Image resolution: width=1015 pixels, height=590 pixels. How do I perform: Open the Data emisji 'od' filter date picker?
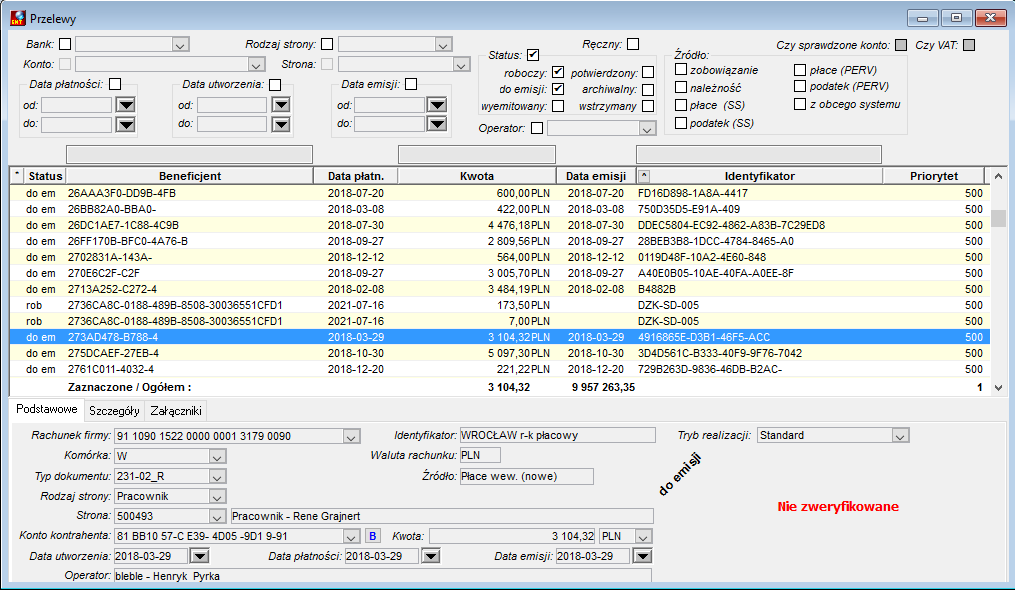[x=438, y=105]
